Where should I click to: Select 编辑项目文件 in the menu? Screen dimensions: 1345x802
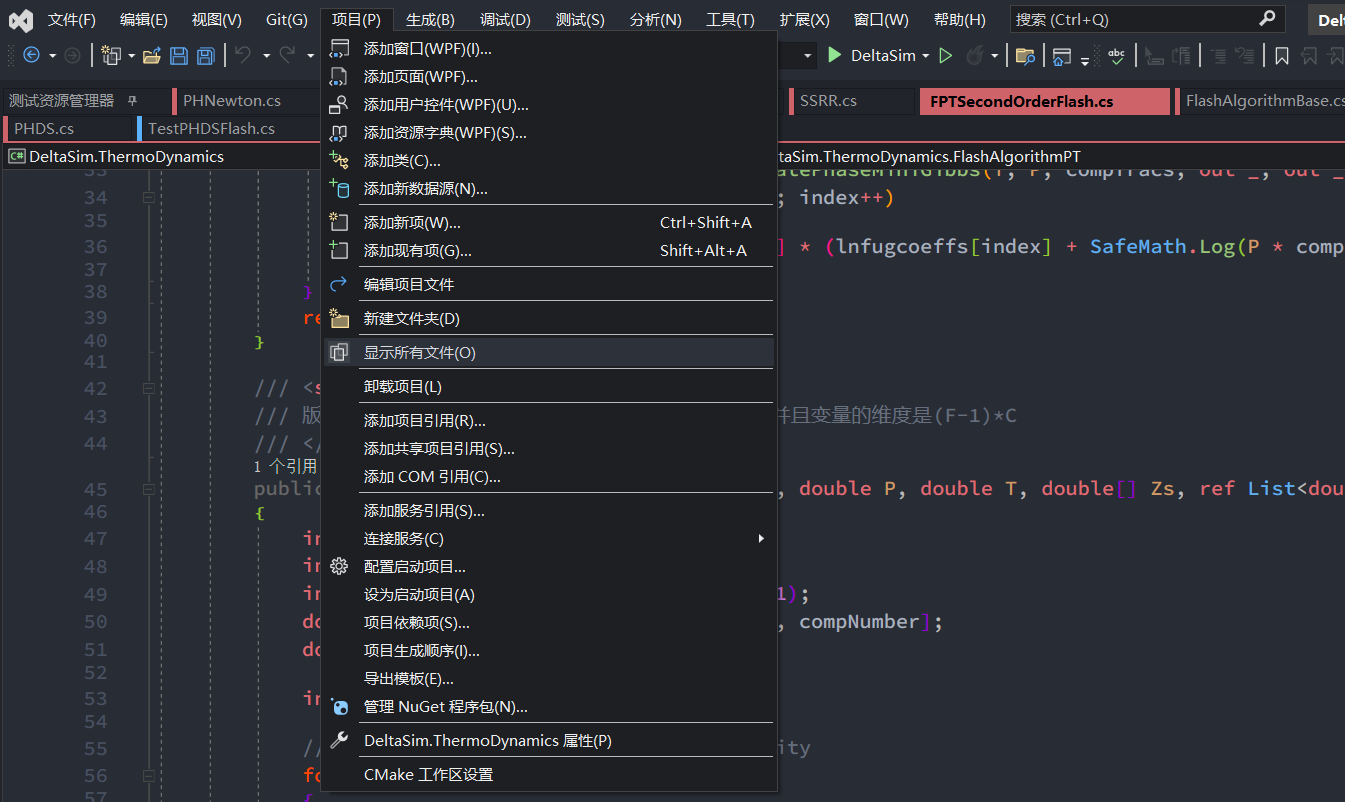[549, 284]
